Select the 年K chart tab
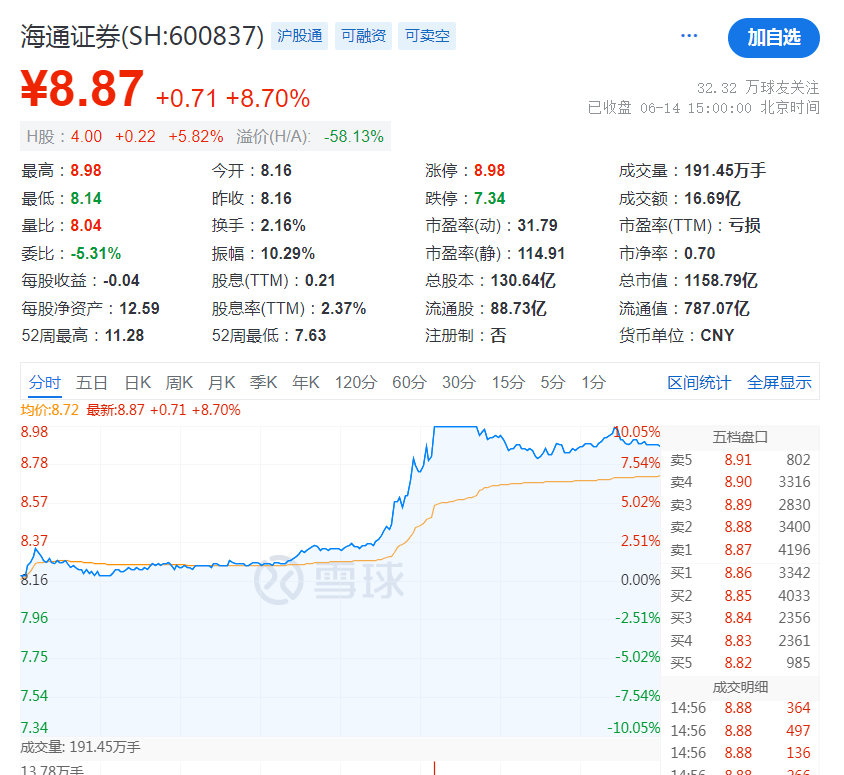 (x=305, y=382)
